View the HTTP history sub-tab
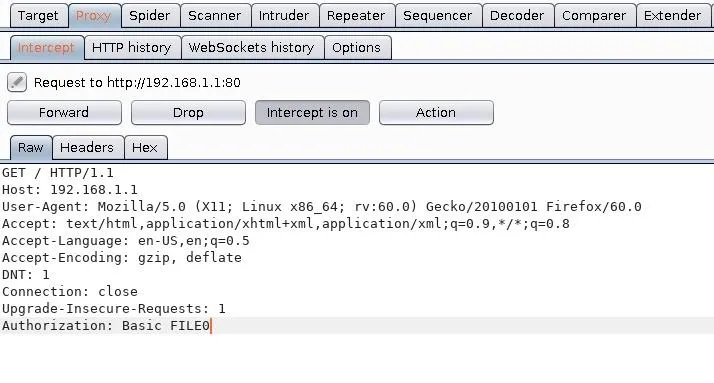714x383 pixels. click(x=132, y=48)
